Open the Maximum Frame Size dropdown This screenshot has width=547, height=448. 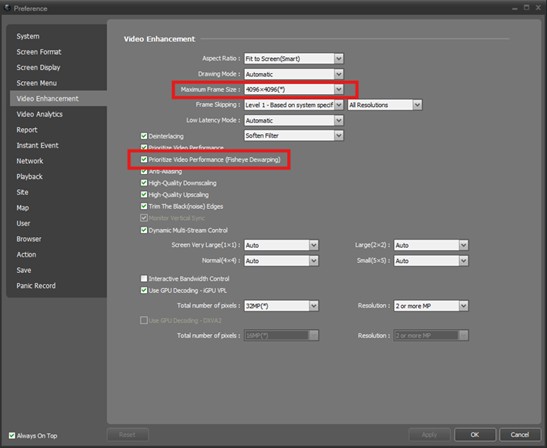(294, 89)
